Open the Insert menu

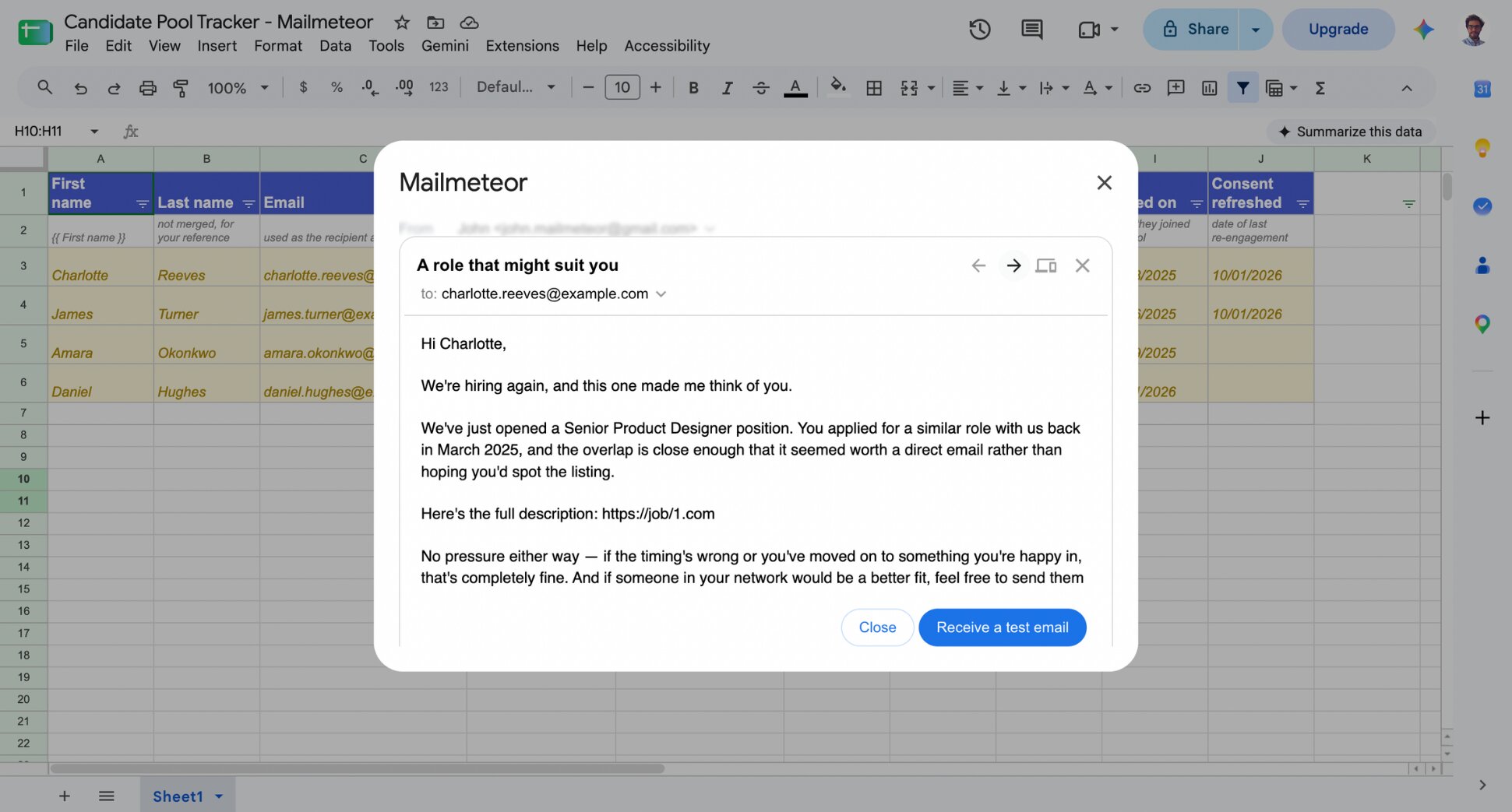pyautogui.click(x=217, y=46)
